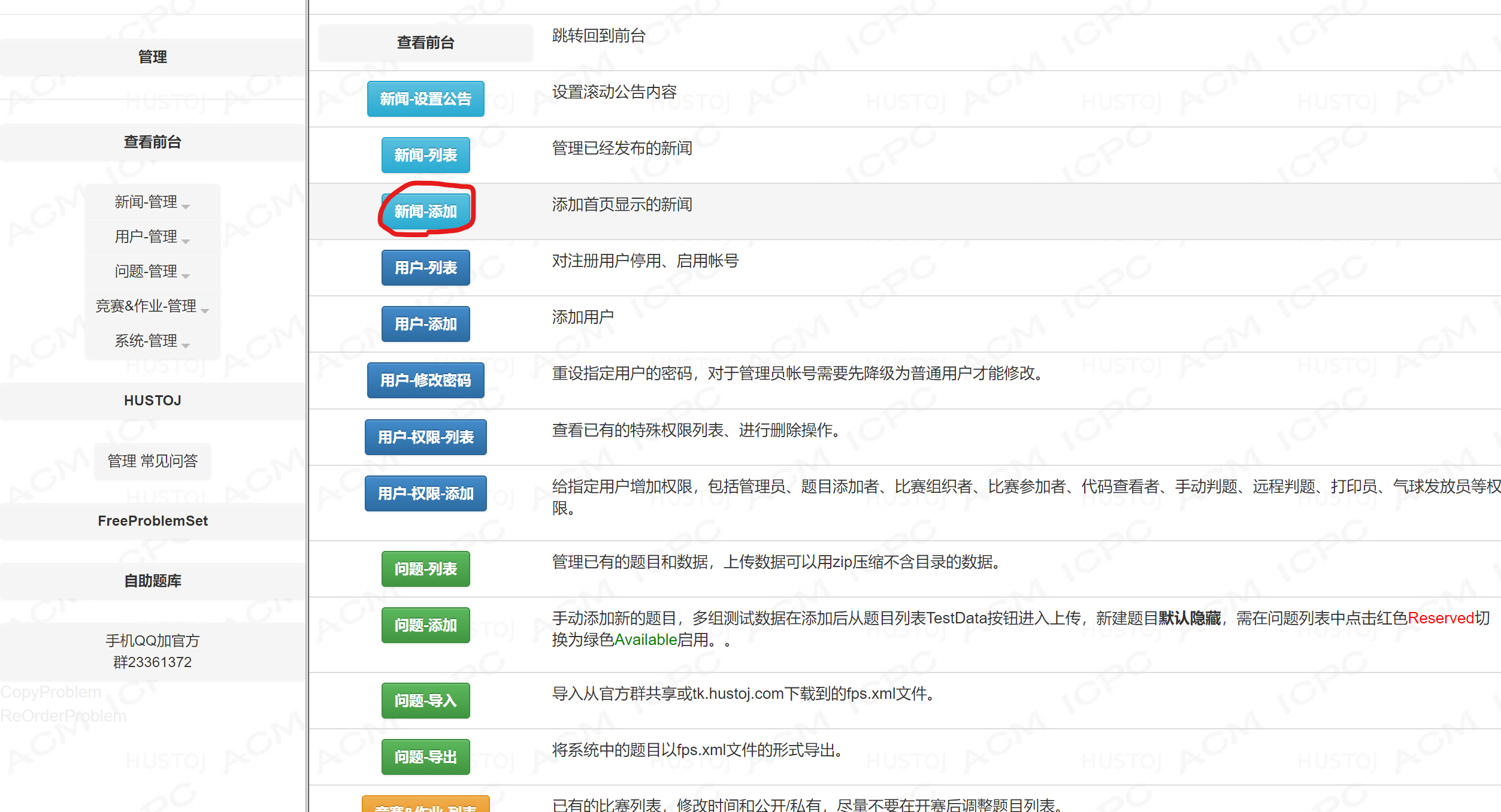Image resolution: width=1501 pixels, height=812 pixels.
Task: Expand the 系统-管理 dropdown menu
Action: coord(152,341)
